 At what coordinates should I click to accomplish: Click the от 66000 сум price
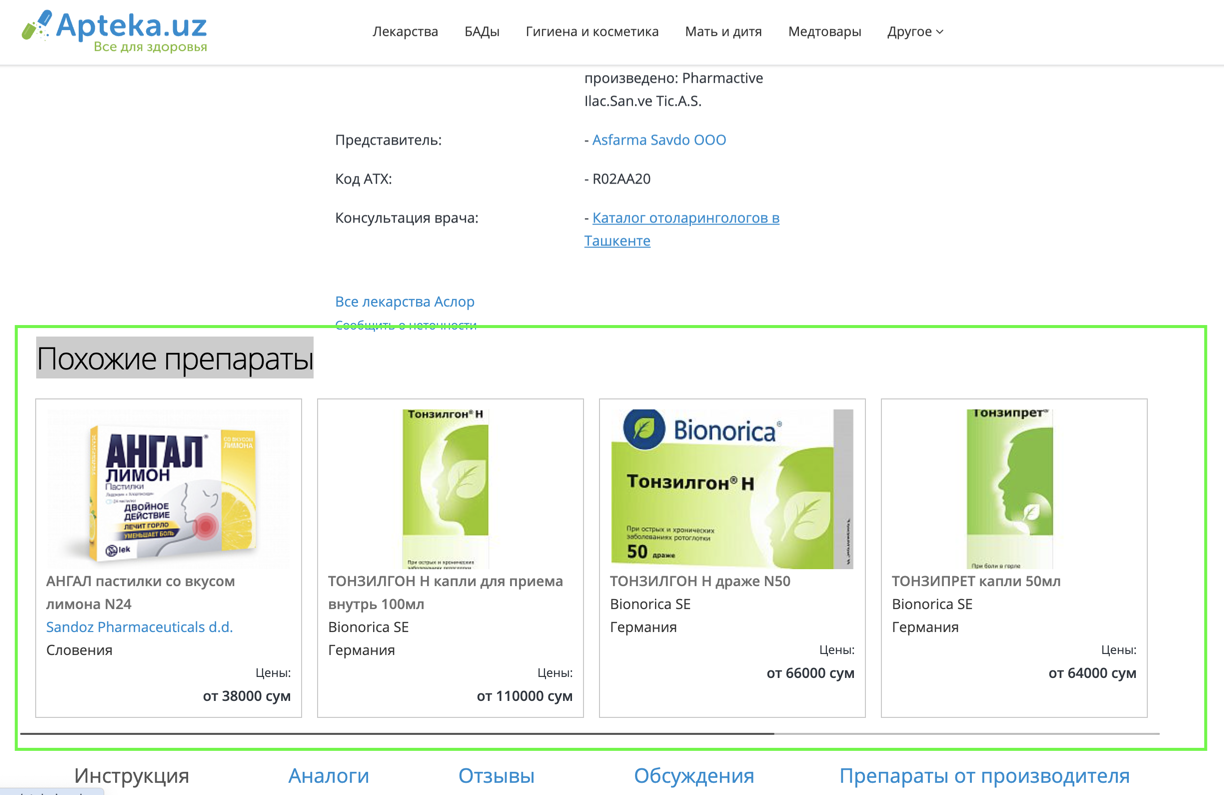(811, 673)
